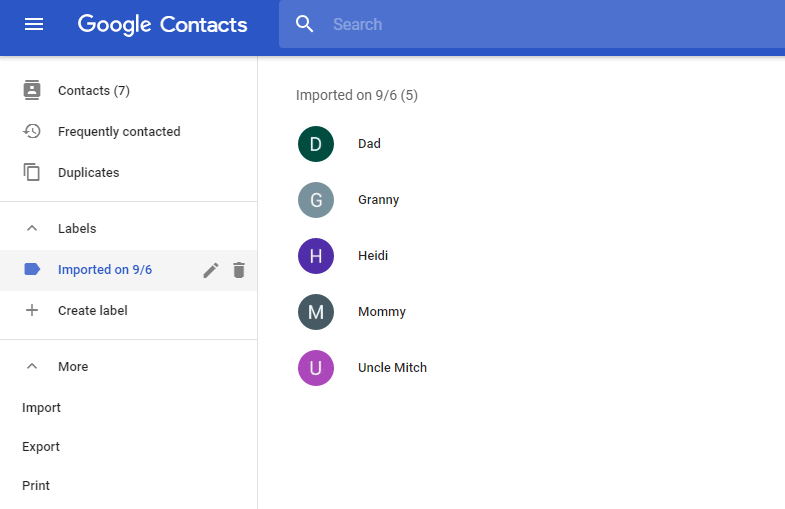Click Mommy's dark M avatar
This screenshot has width=785, height=509.
pyautogui.click(x=316, y=312)
